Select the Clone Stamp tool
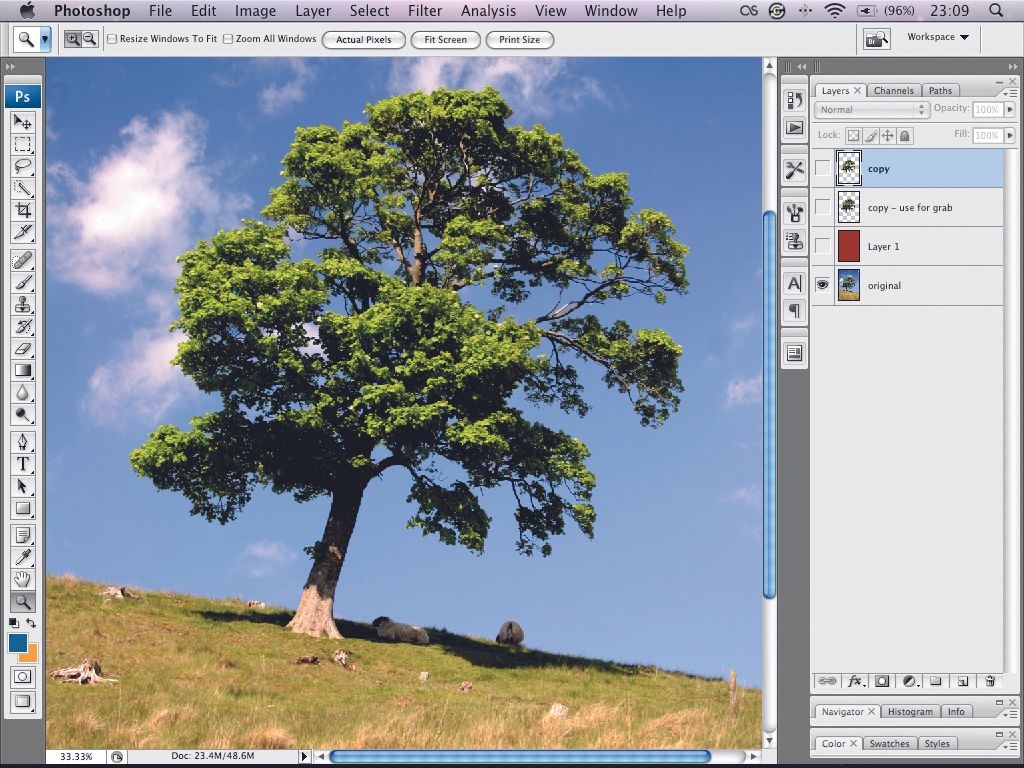 [x=23, y=305]
